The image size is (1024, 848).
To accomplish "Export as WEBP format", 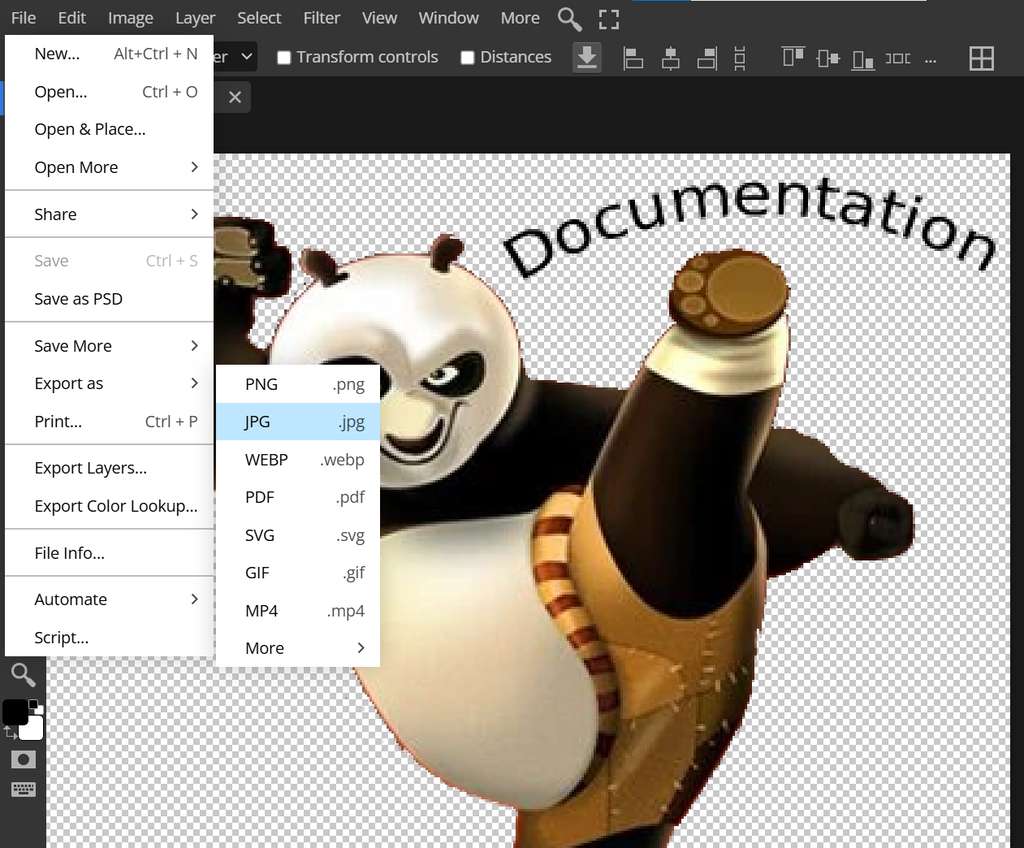I will (298, 459).
